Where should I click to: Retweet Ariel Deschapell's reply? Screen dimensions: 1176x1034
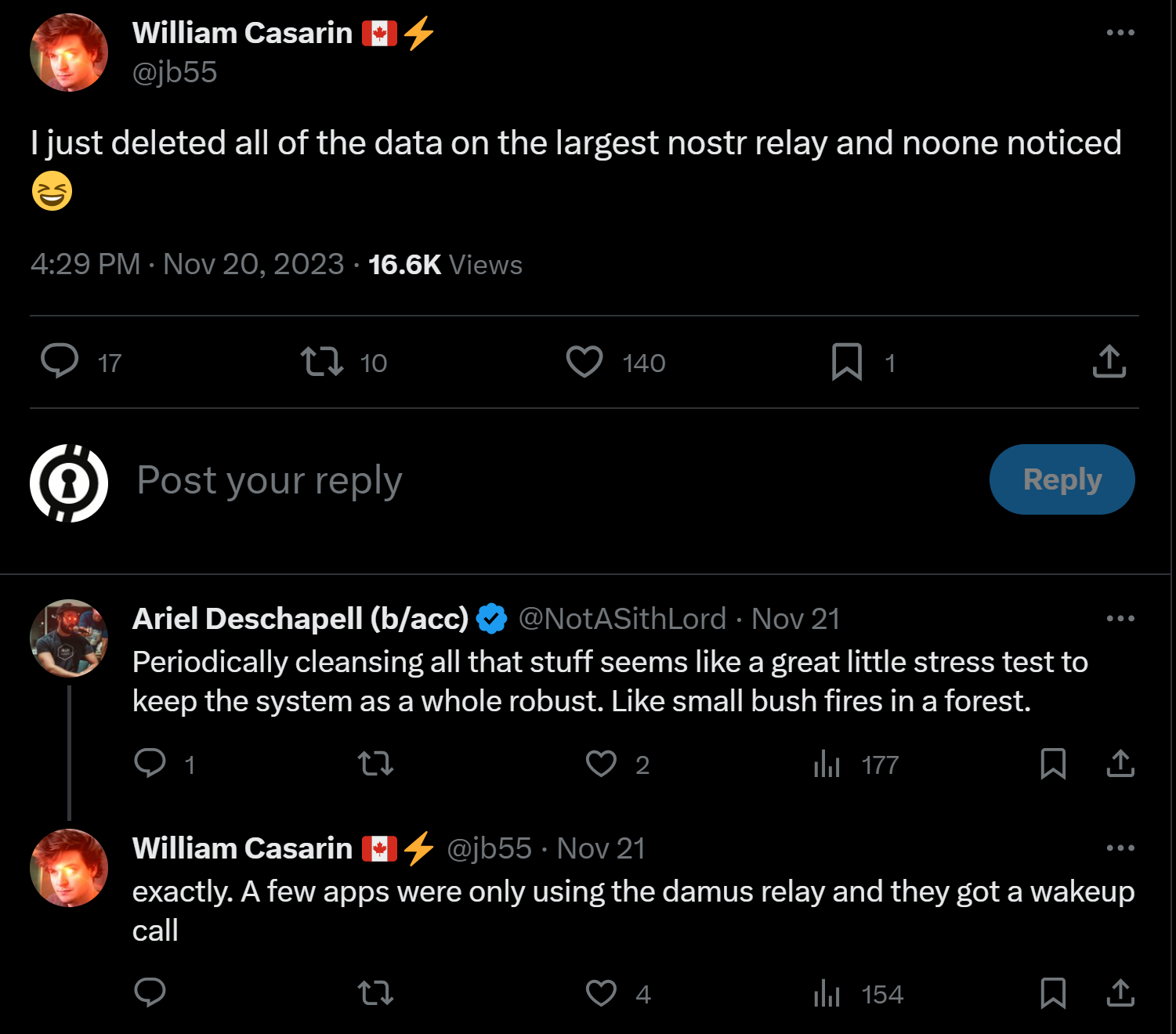tap(375, 763)
